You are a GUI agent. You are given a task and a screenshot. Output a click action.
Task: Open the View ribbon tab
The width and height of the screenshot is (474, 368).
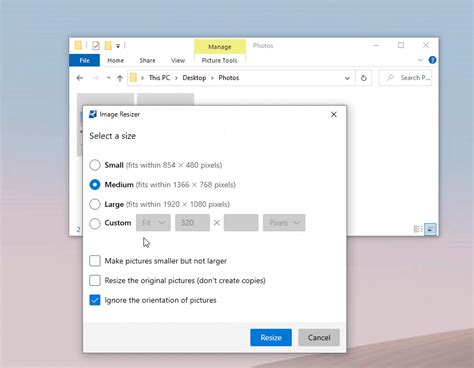(178, 60)
